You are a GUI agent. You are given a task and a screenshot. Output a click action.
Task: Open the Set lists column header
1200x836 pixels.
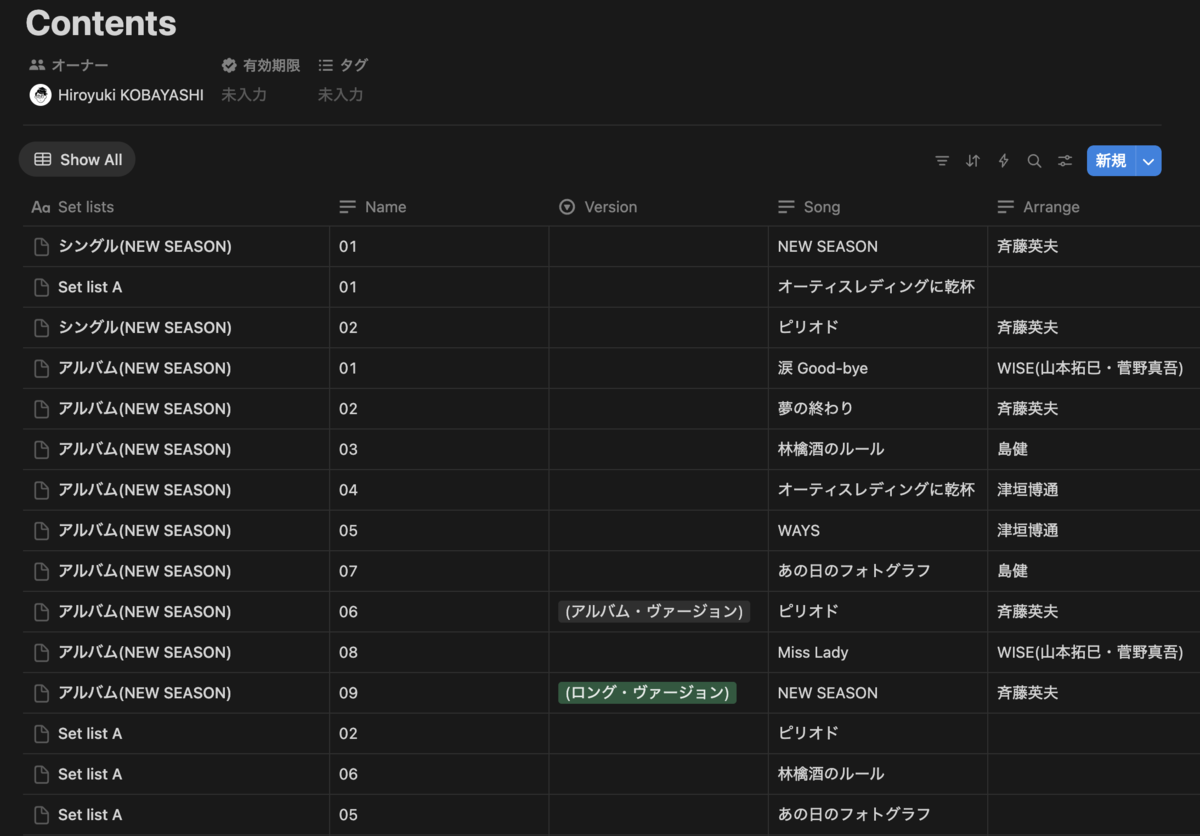pyautogui.click(x=176, y=207)
